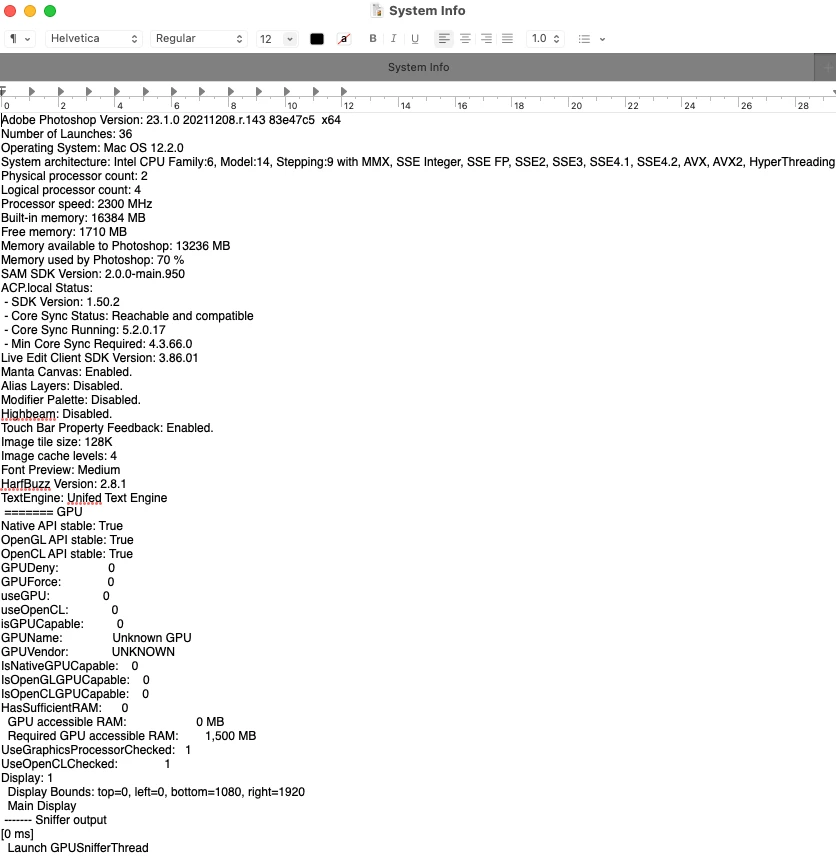
Task: Click 'Image tile size: 128K' text
Action: click(57, 443)
